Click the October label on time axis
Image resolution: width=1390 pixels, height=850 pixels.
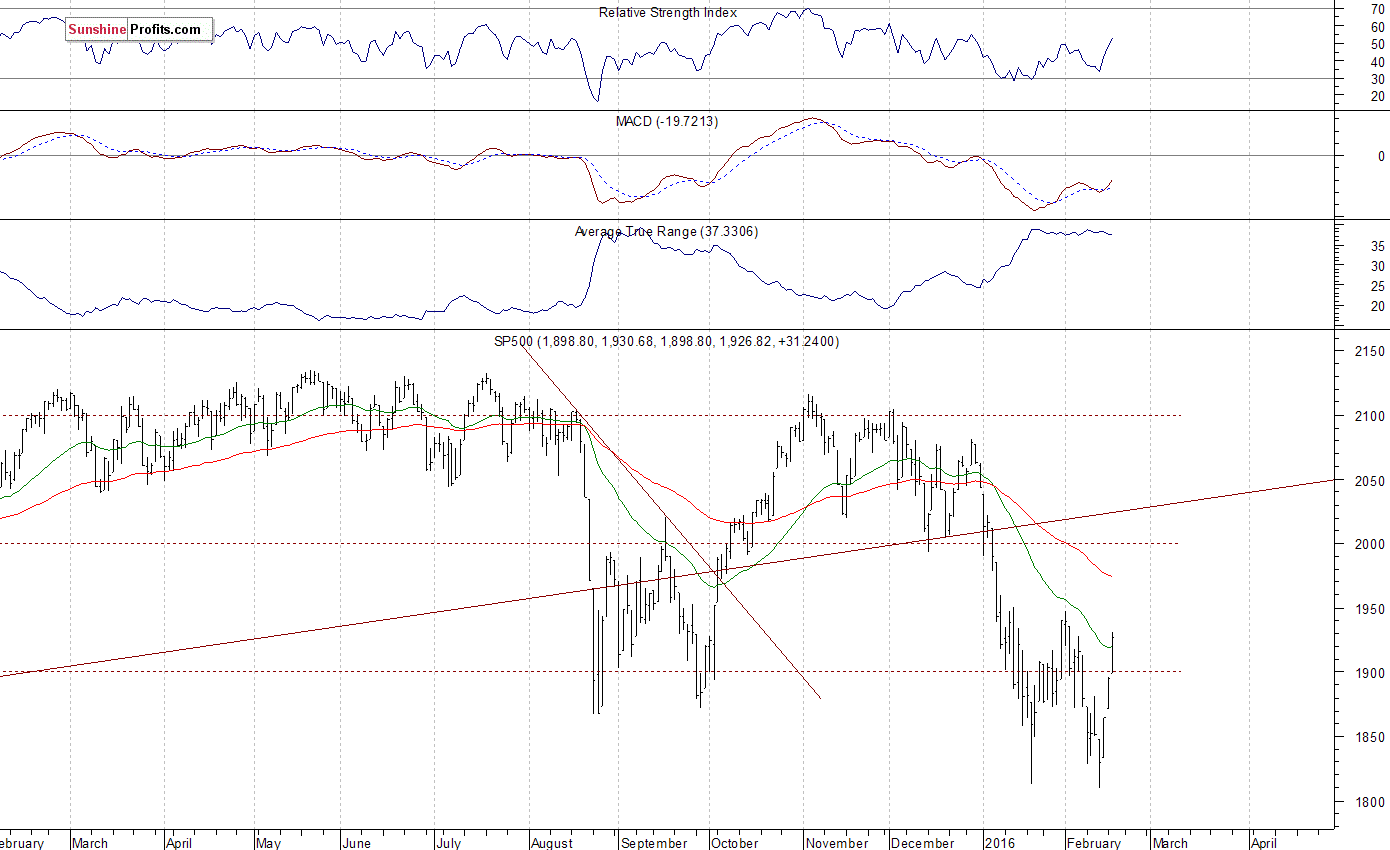pyautogui.click(x=736, y=843)
